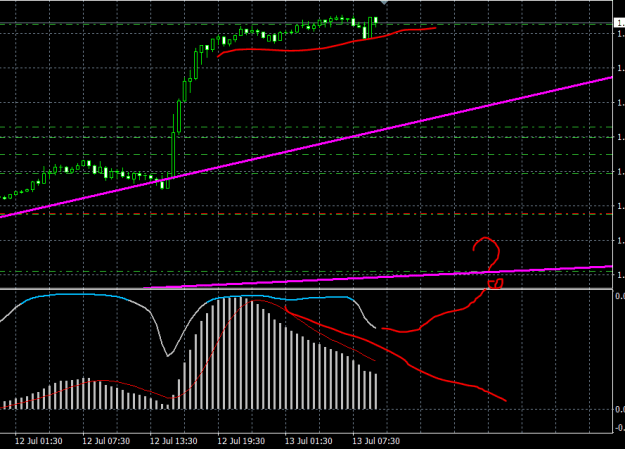Click the '12 Jul 01:30' time label

[x=39, y=441]
